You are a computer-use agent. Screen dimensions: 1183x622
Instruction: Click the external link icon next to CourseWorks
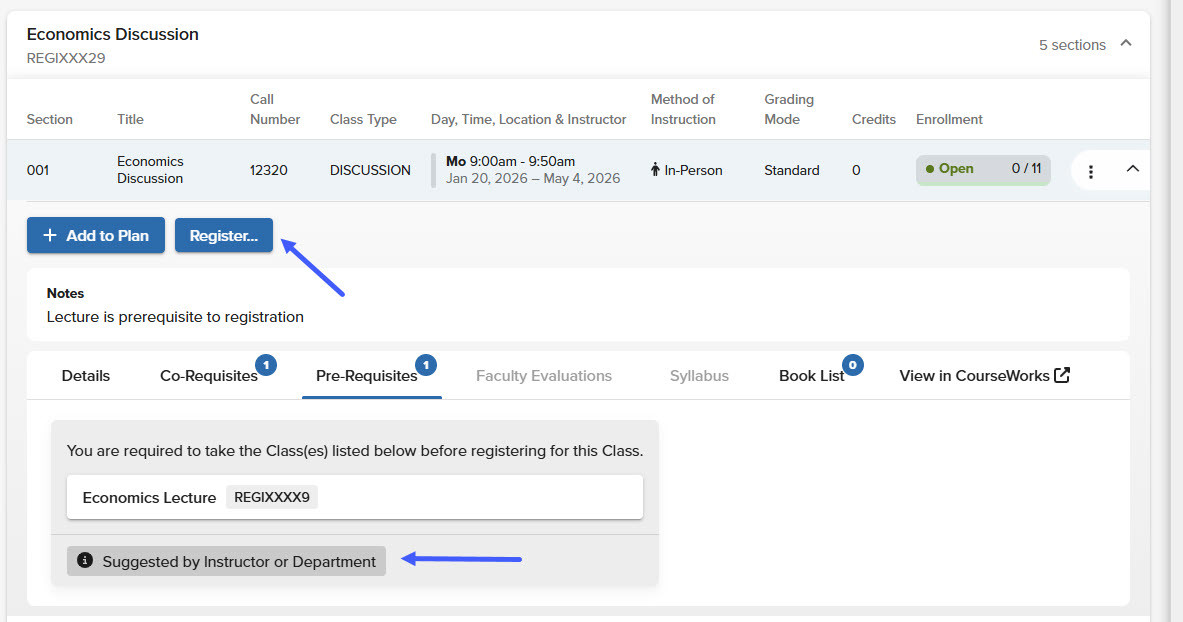pos(1062,375)
